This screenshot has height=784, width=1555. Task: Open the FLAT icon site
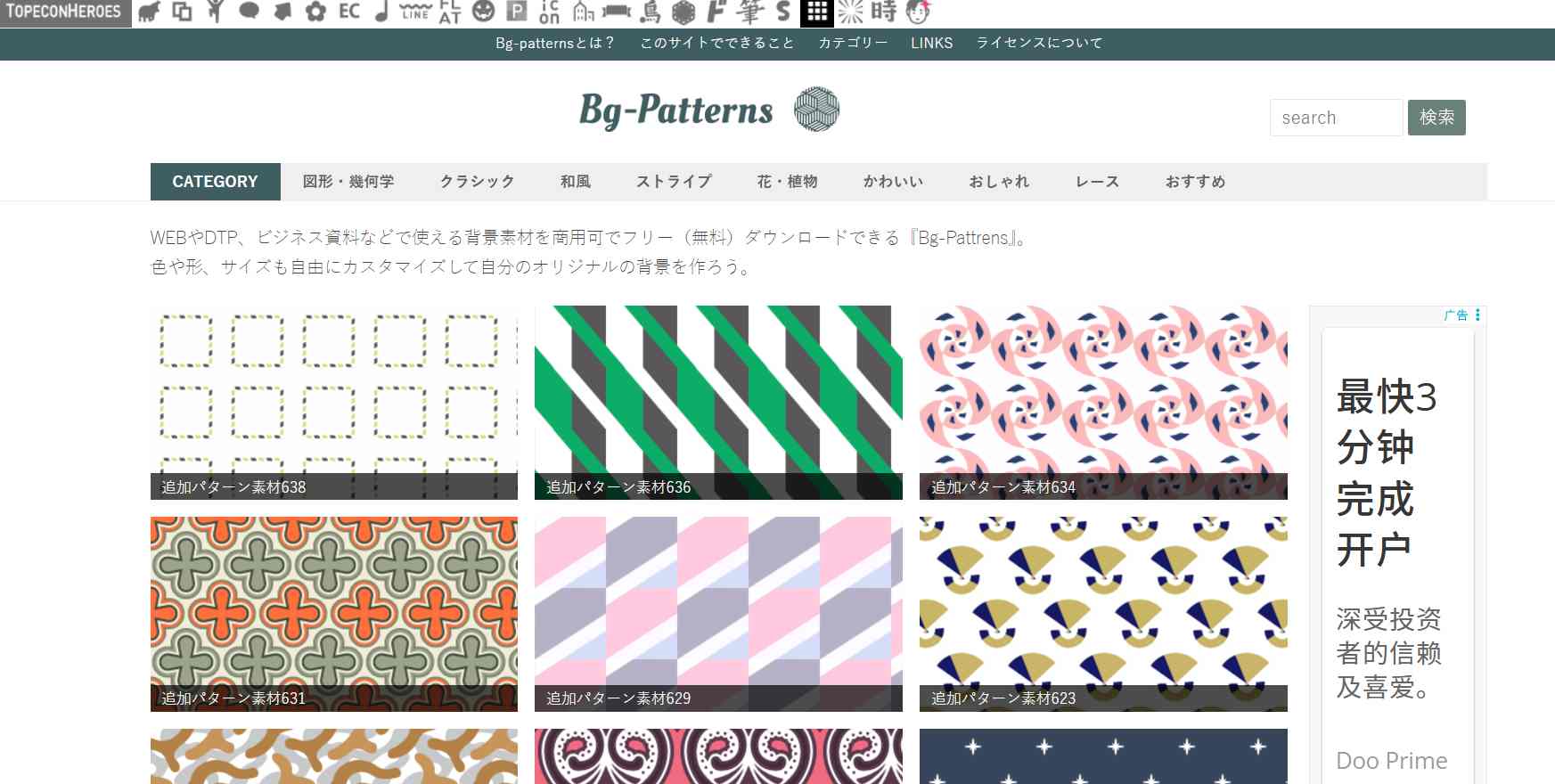(x=450, y=12)
